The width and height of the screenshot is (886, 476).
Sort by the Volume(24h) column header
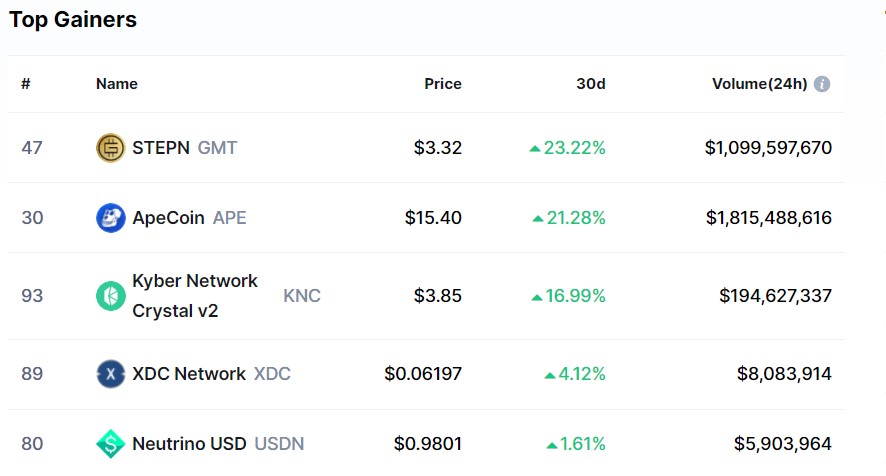click(759, 84)
